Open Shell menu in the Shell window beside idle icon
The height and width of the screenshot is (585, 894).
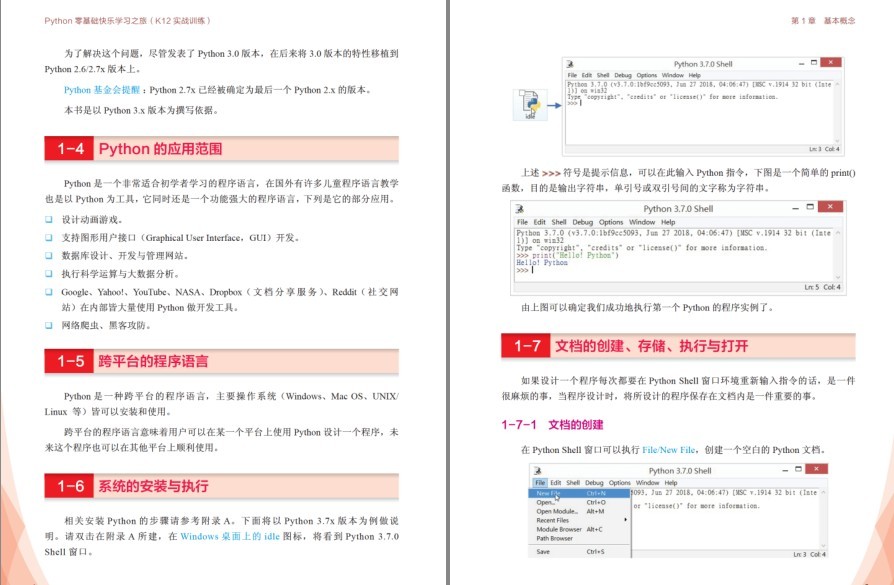pyautogui.click(x=603, y=75)
